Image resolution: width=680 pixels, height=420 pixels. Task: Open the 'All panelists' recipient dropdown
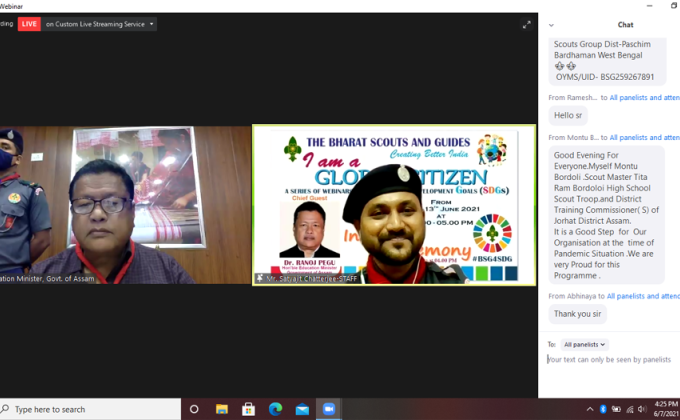(584, 344)
